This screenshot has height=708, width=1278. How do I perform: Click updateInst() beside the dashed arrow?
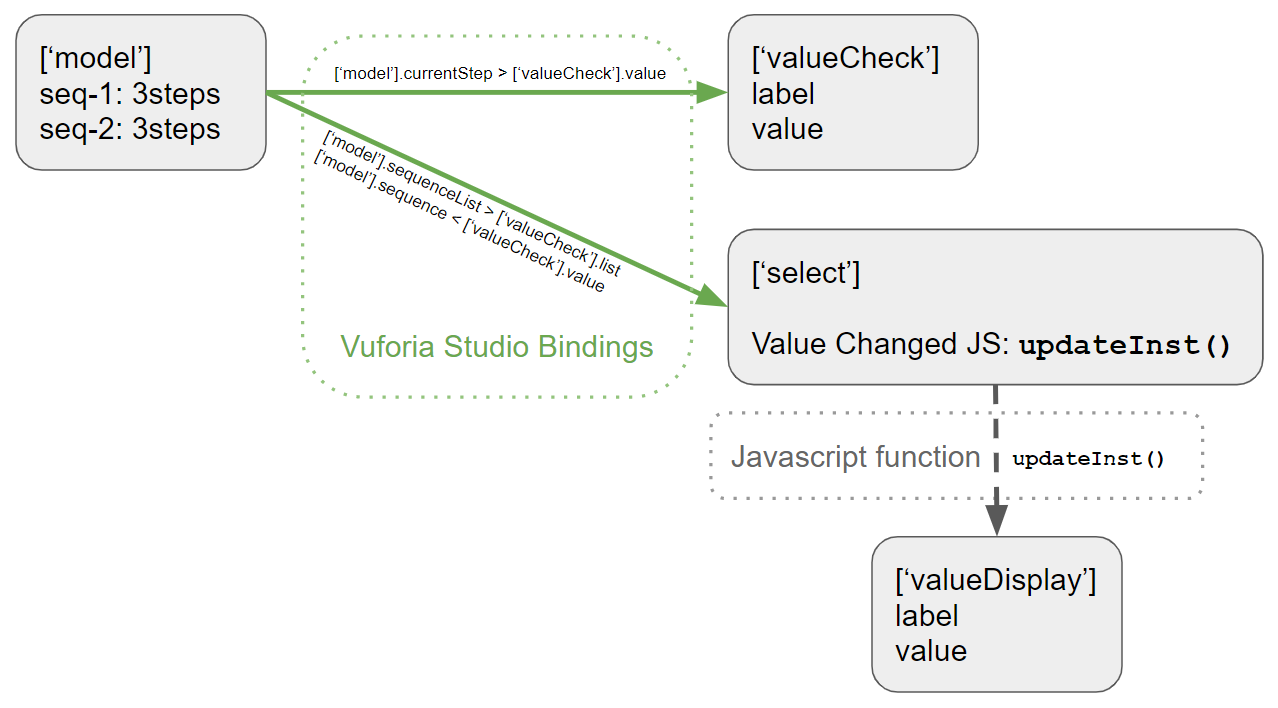pos(1089,459)
